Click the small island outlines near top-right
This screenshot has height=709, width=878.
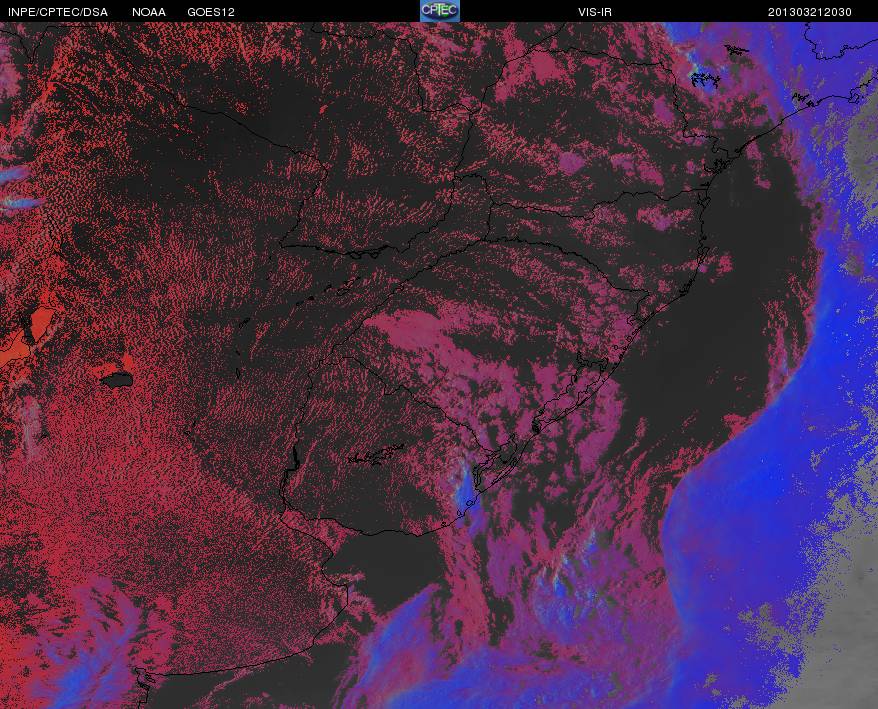[x=704, y=80]
